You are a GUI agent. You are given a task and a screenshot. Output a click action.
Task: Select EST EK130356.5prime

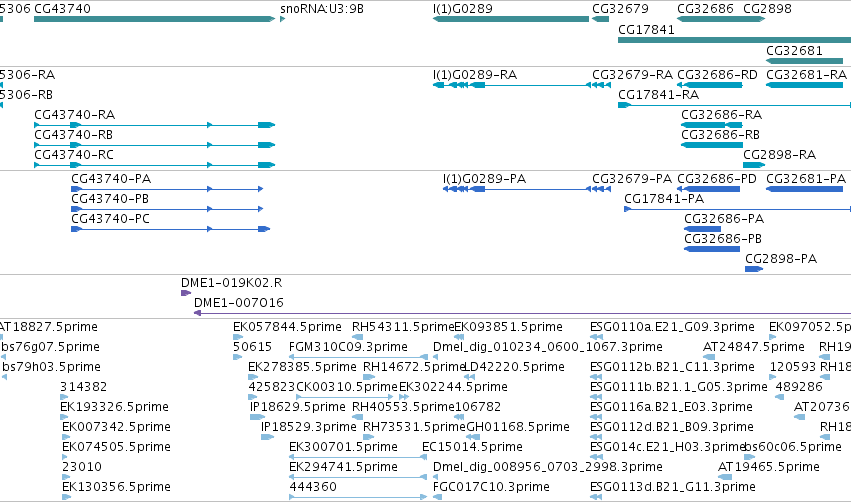click(66, 497)
